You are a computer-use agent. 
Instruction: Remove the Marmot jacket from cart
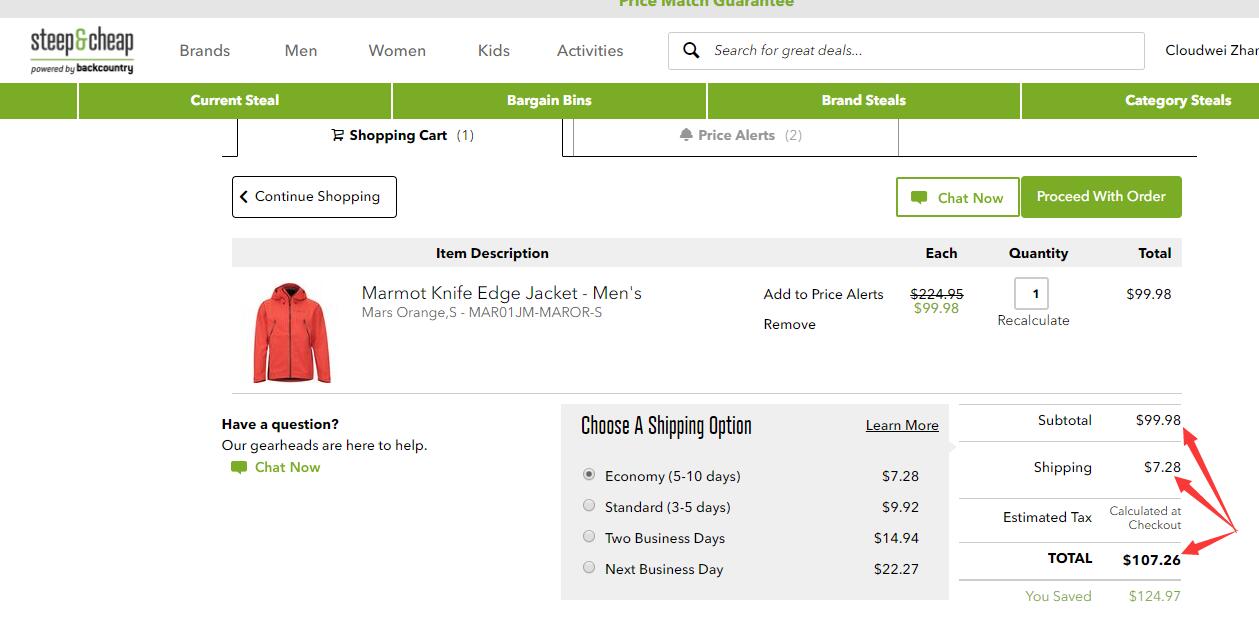click(x=790, y=324)
